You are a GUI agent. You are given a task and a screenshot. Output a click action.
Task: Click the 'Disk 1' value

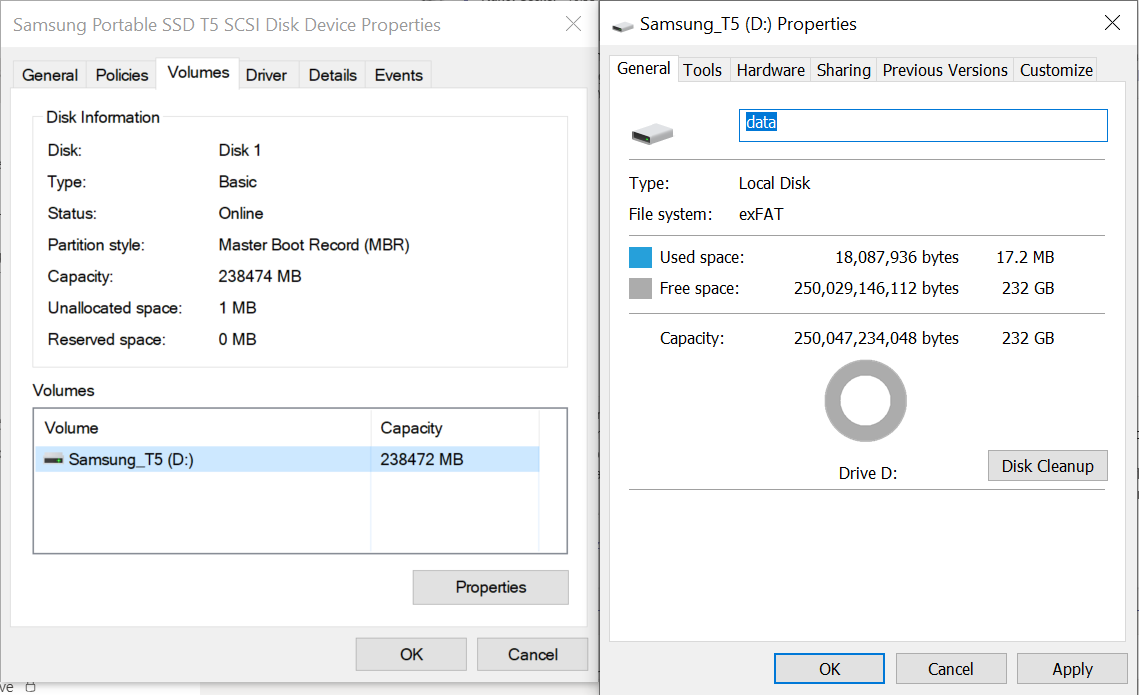[240, 150]
